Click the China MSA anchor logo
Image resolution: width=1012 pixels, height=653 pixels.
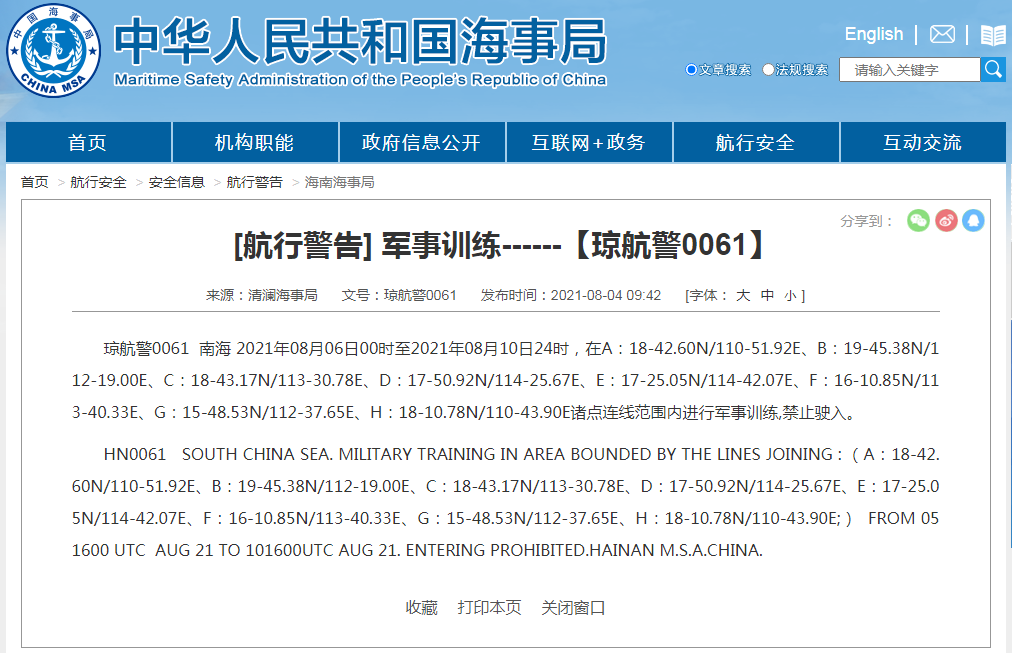pos(54,50)
